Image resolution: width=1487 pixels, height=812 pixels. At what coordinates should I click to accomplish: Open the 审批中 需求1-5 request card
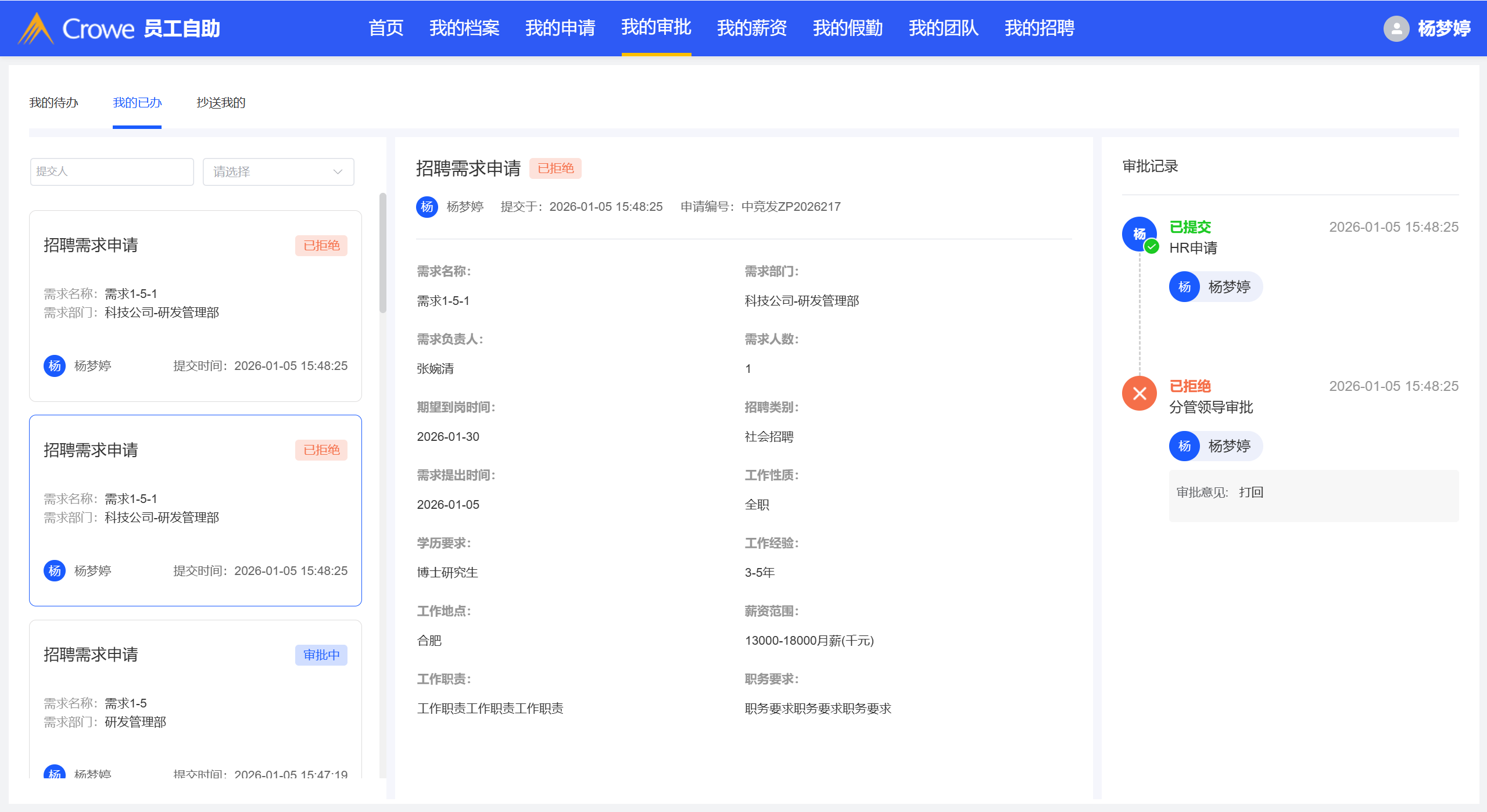195,697
